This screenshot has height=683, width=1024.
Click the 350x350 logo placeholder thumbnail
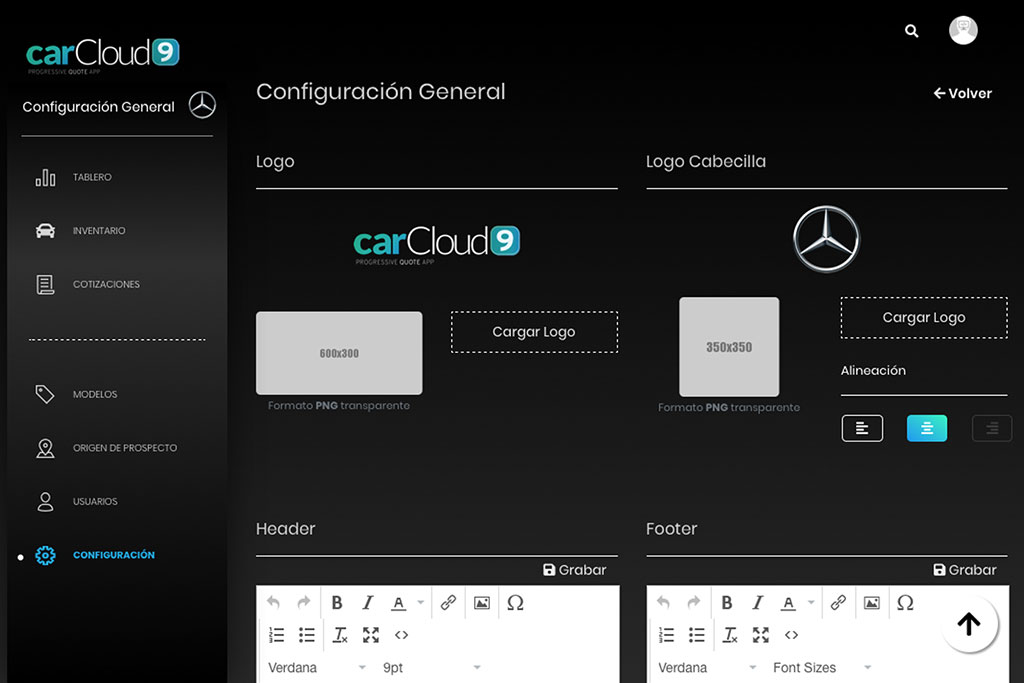(x=729, y=347)
